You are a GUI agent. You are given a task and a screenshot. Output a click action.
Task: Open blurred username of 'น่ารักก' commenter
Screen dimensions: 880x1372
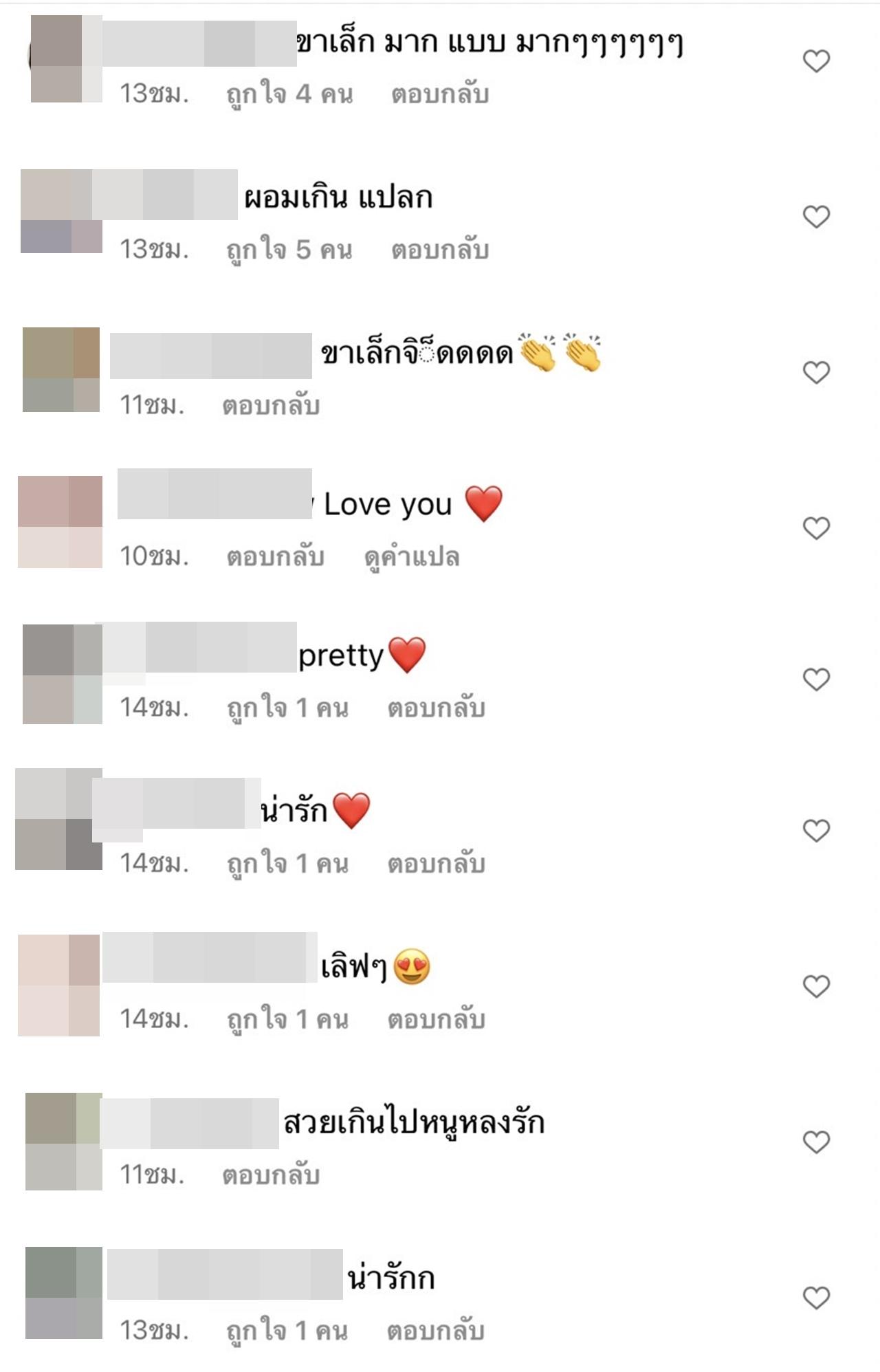coord(225,1274)
